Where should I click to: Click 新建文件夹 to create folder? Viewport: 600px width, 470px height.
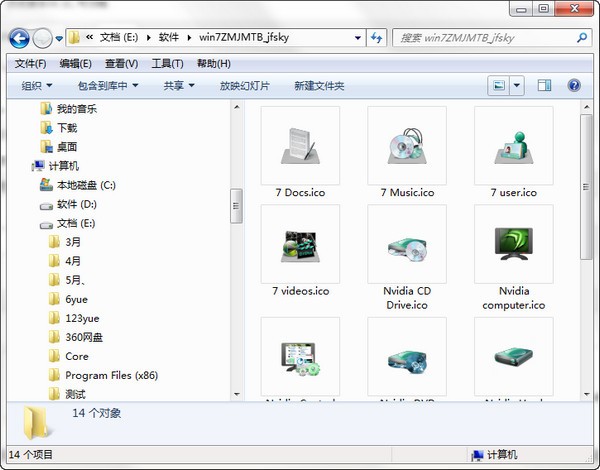(319, 85)
